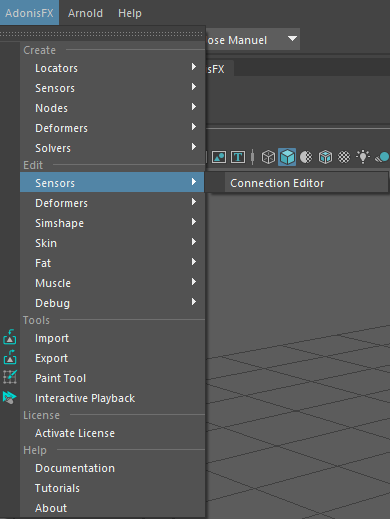Toggle wireframe on shaded cube icon
This screenshot has height=519, width=390.
click(325, 157)
